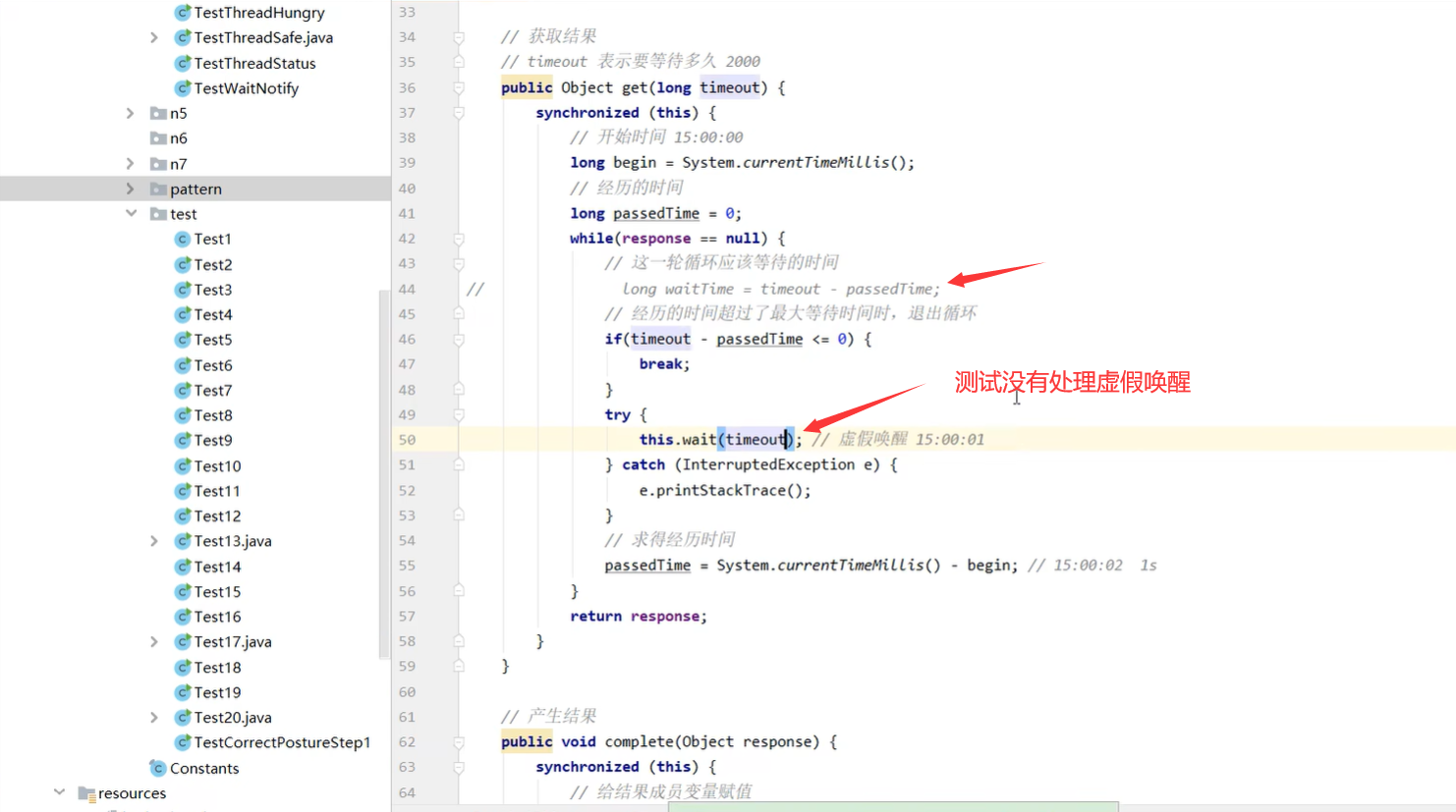Click the resources folder icon
This screenshot has width=1456, height=812.
click(x=86, y=793)
